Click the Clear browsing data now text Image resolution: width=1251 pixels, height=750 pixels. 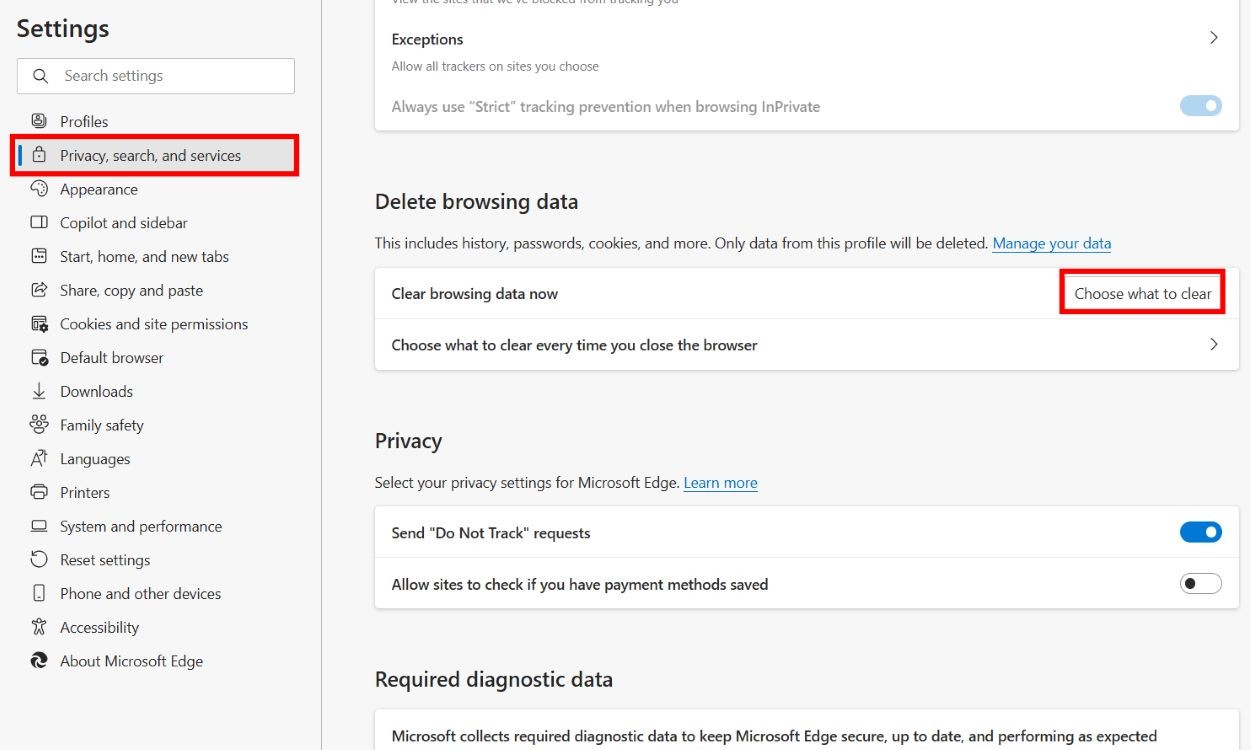pos(474,293)
